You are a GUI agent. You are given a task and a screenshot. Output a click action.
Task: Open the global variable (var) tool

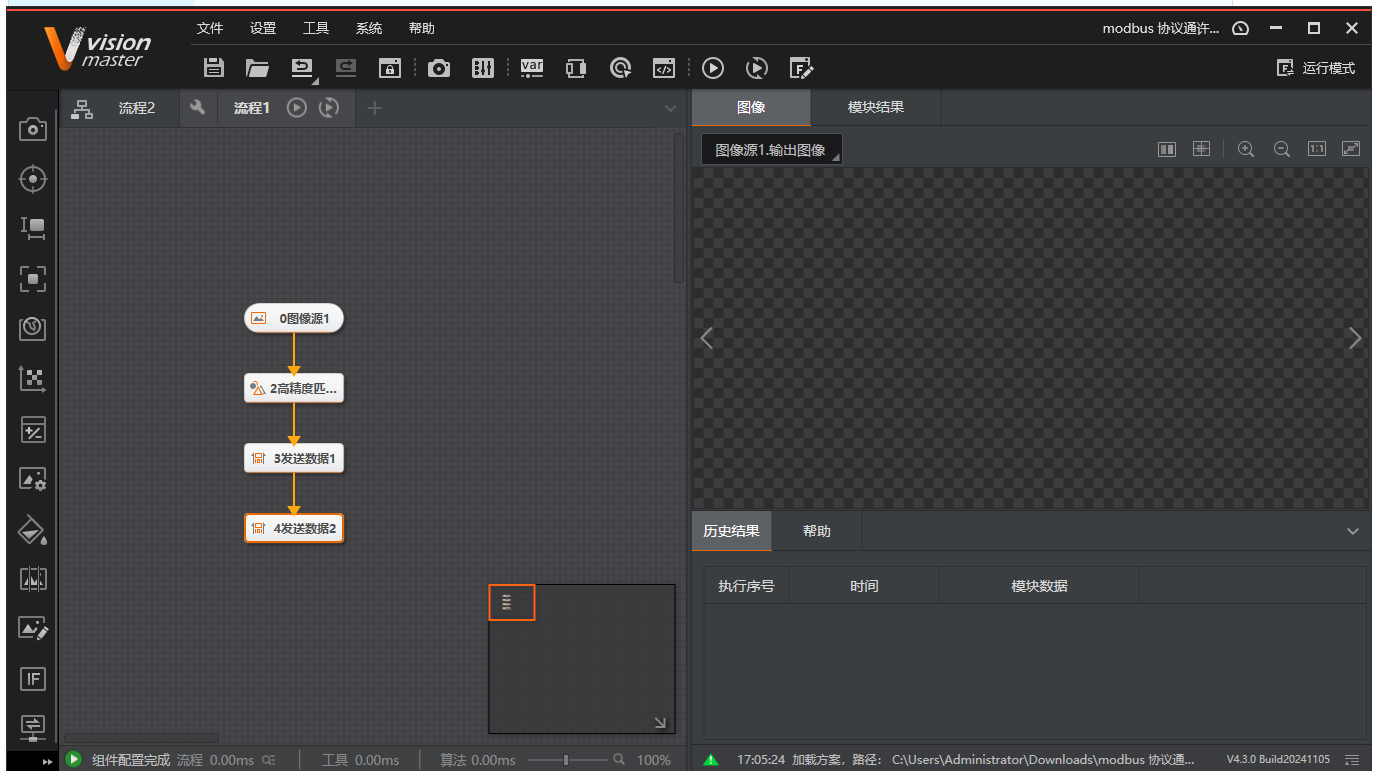[x=532, y=68]
